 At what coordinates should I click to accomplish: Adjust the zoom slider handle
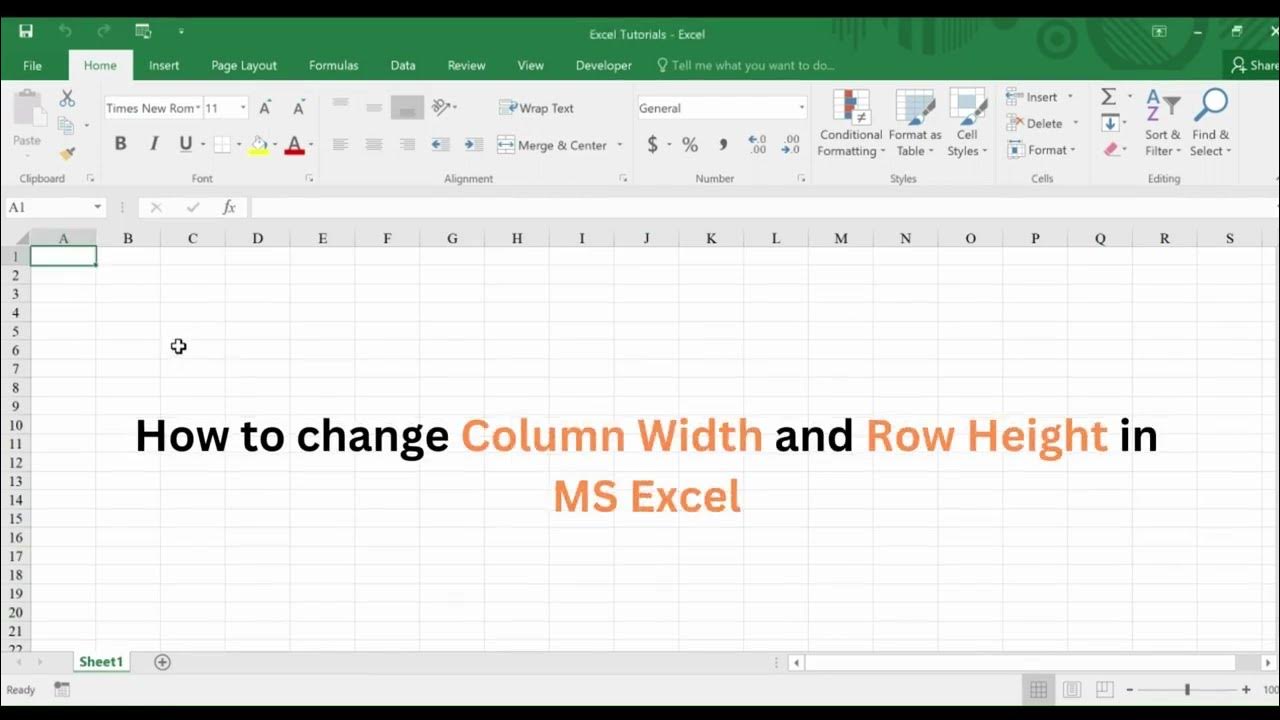pos(1187,689)
